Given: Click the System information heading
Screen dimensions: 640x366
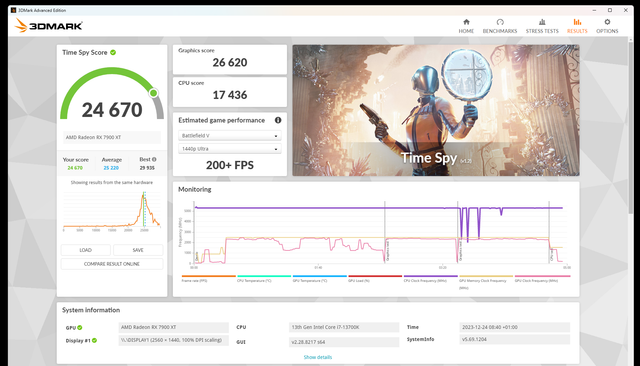Looking at the screenshot, I should (x=91, y=310).
